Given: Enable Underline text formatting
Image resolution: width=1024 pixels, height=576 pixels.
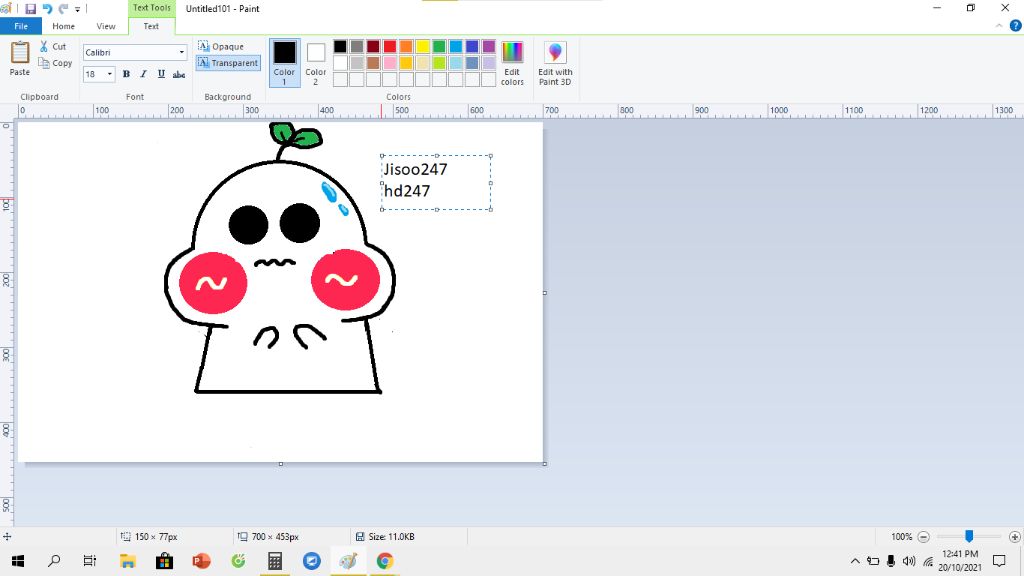Looking at the screenshot, I should 161,74.
